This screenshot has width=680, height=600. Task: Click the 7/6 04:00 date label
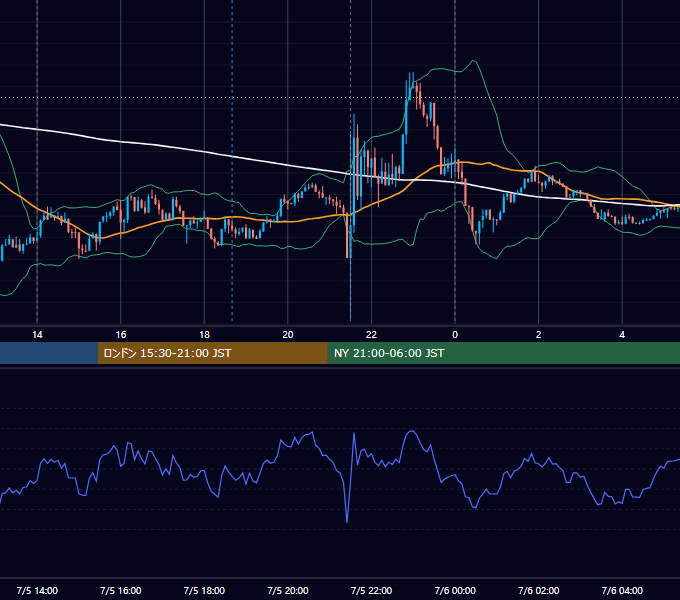coord(622,590)
